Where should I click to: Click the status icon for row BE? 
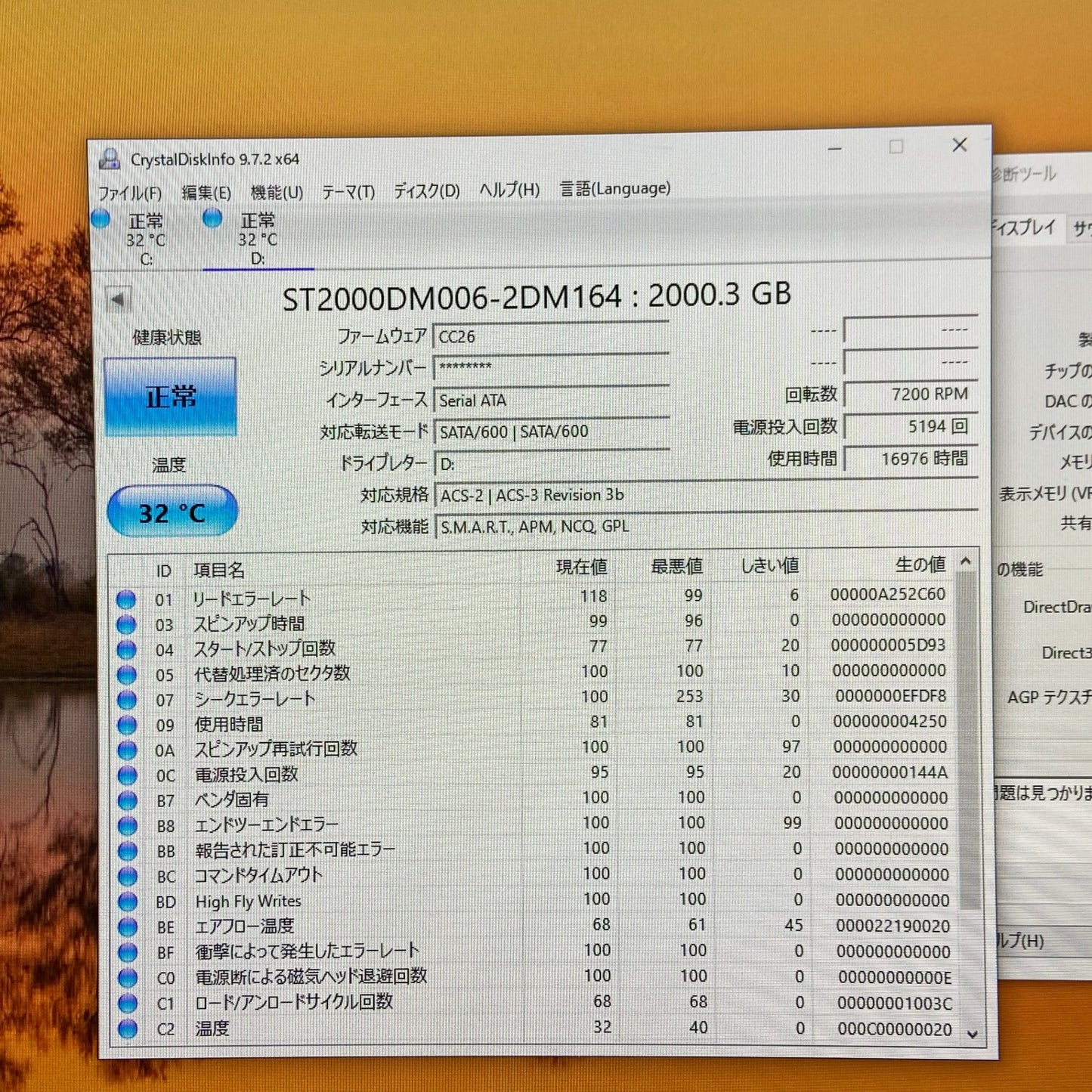click(x=128, y=926)
